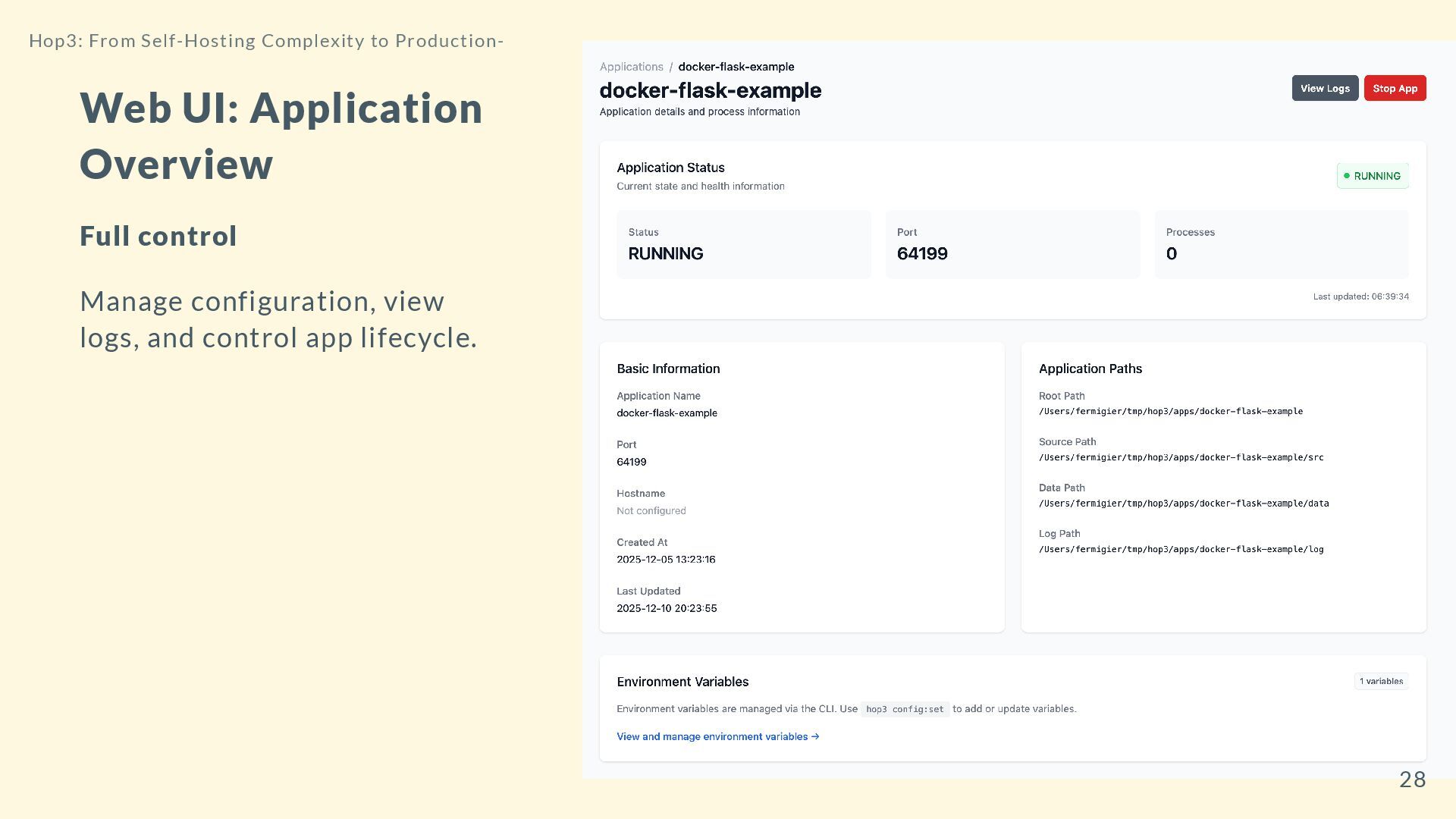The height and width of the screenshot is (819, 1456).
Task: Click the Status RUNNING card
Action: point(743,244)
